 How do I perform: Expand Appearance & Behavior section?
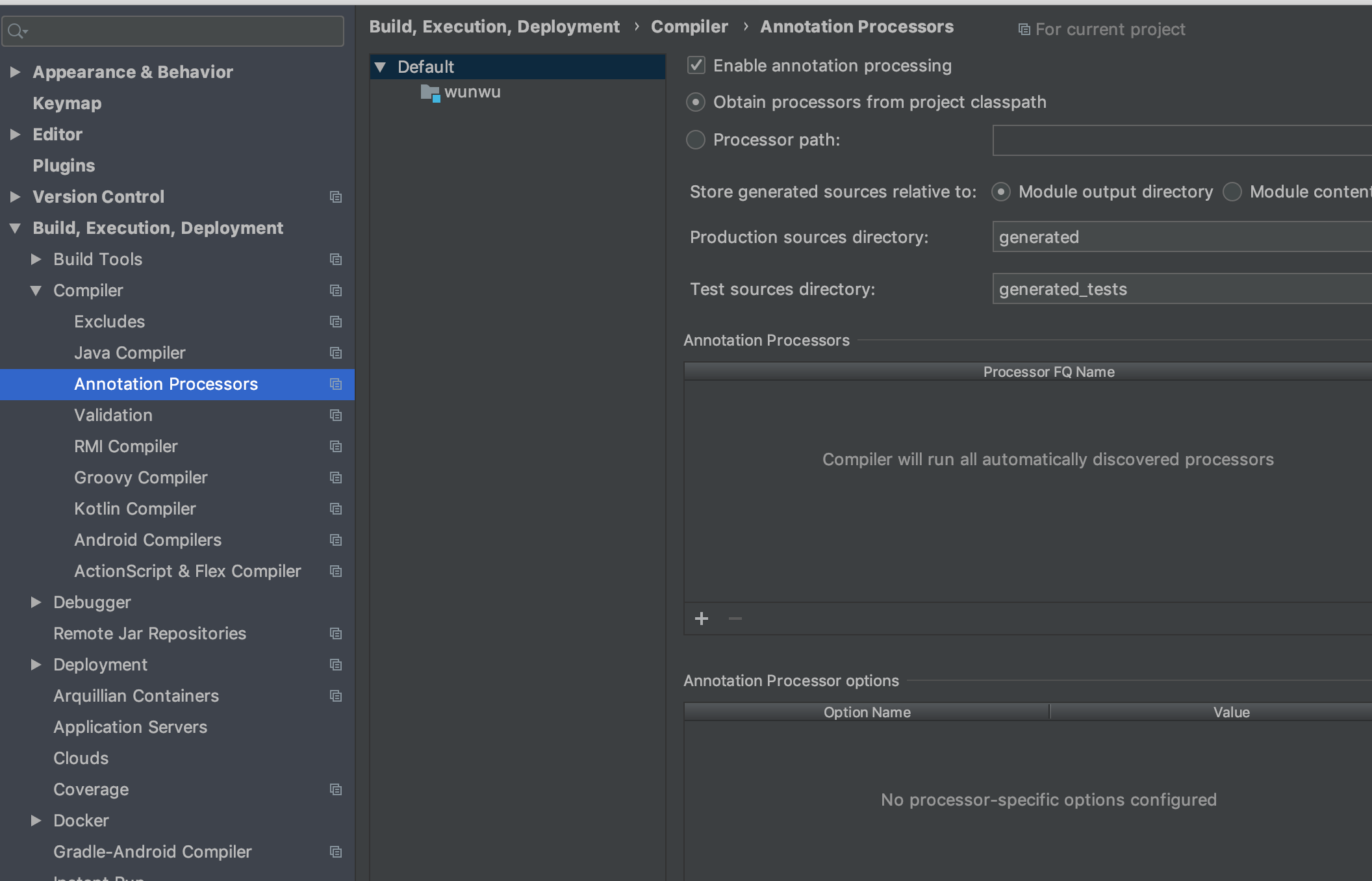click(15, 72)
